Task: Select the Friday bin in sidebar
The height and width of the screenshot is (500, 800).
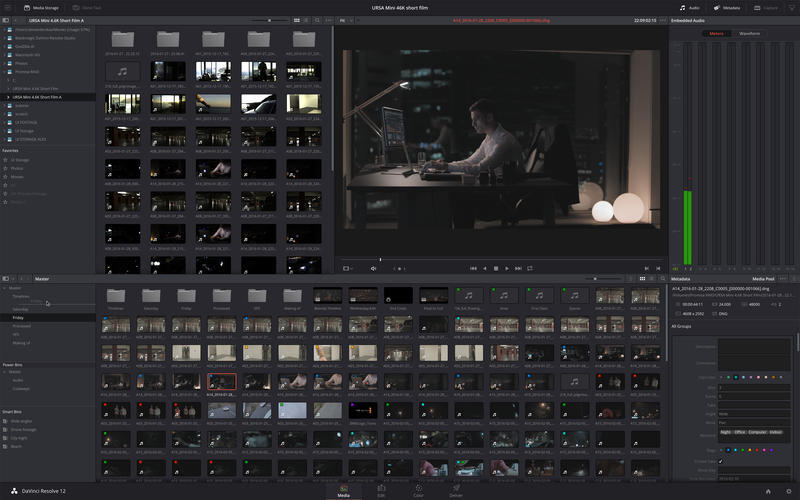Action: click(x=18, y=317)
